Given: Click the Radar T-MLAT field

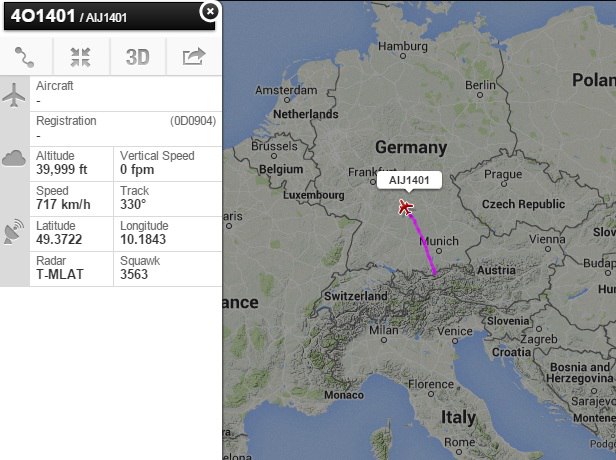Looking at the screenshot, I should click(72, 269).
